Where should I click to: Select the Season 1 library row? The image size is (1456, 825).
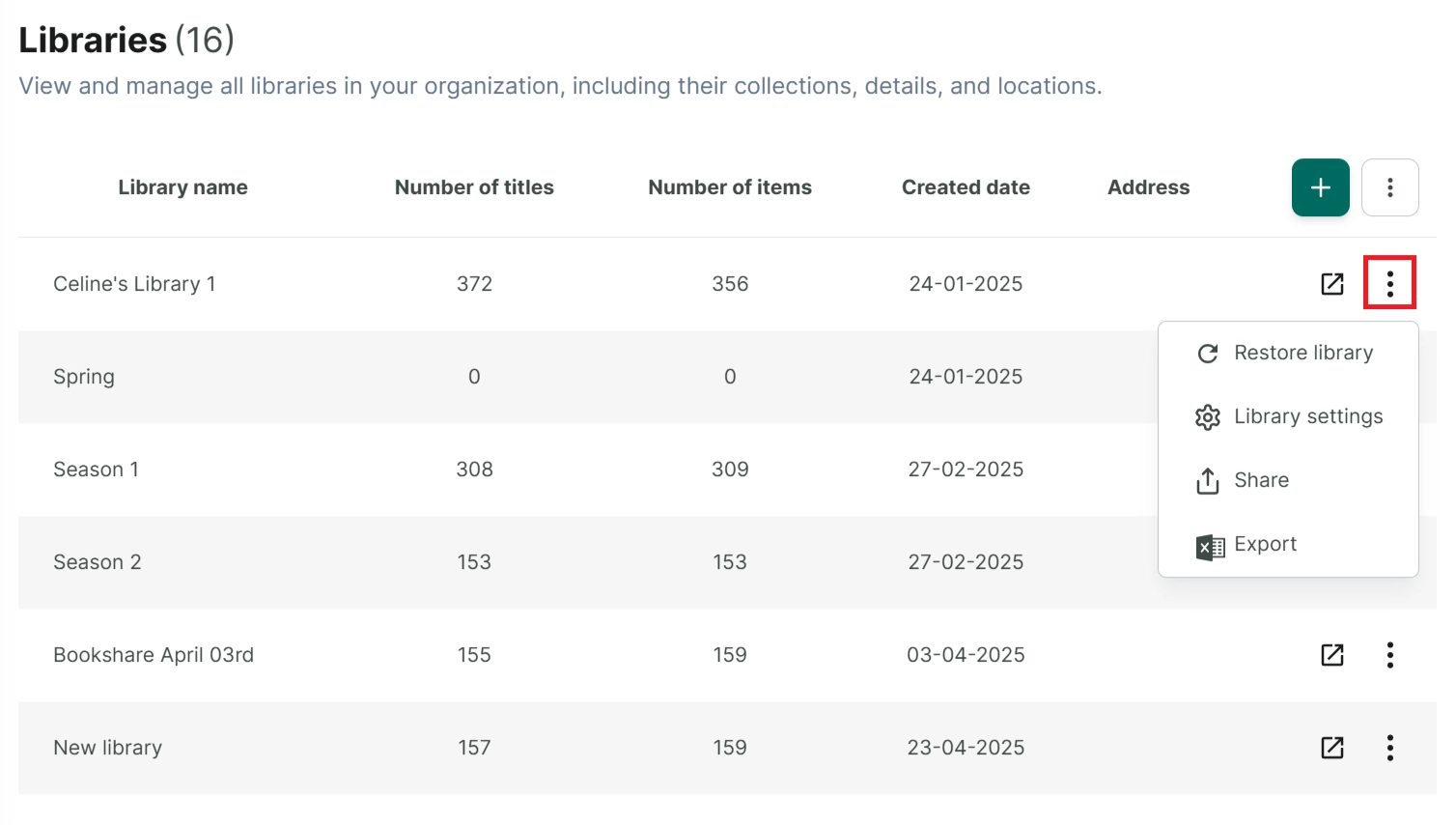(x=727, y=469)
